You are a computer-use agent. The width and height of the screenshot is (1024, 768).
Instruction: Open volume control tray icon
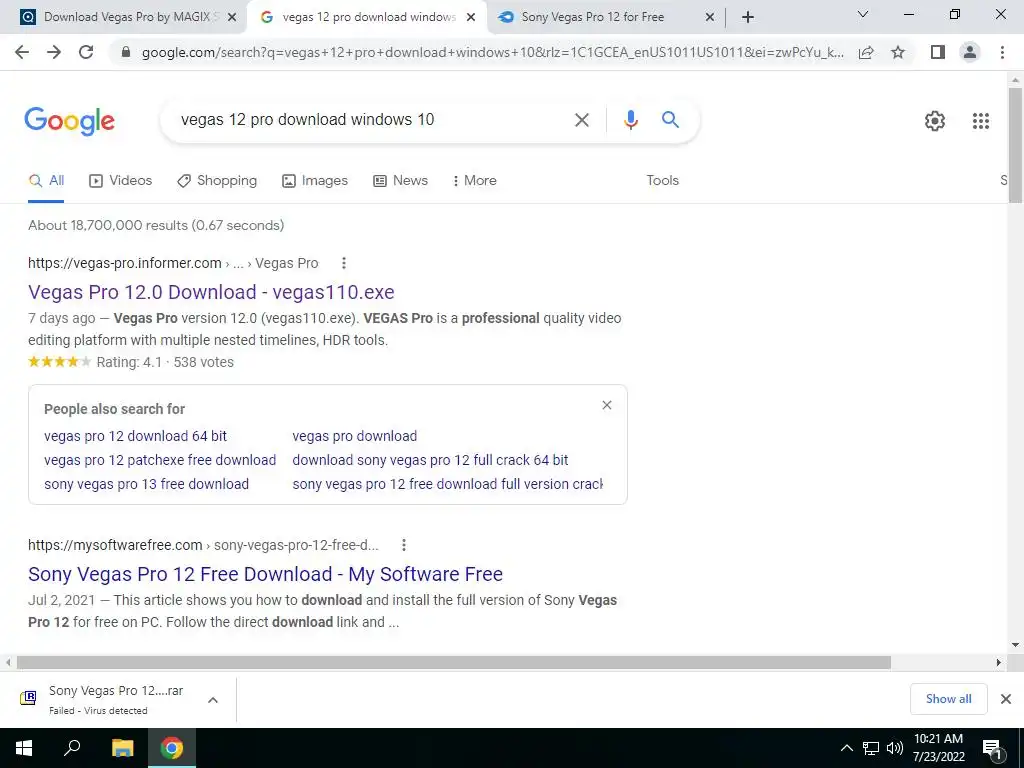click(895, 748)
